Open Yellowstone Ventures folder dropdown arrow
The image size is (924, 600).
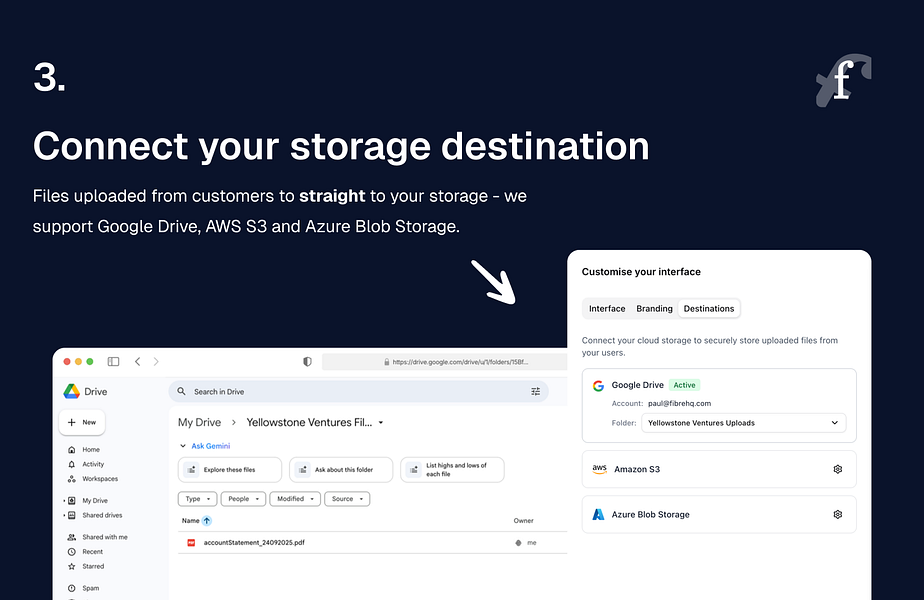[381, 423]
